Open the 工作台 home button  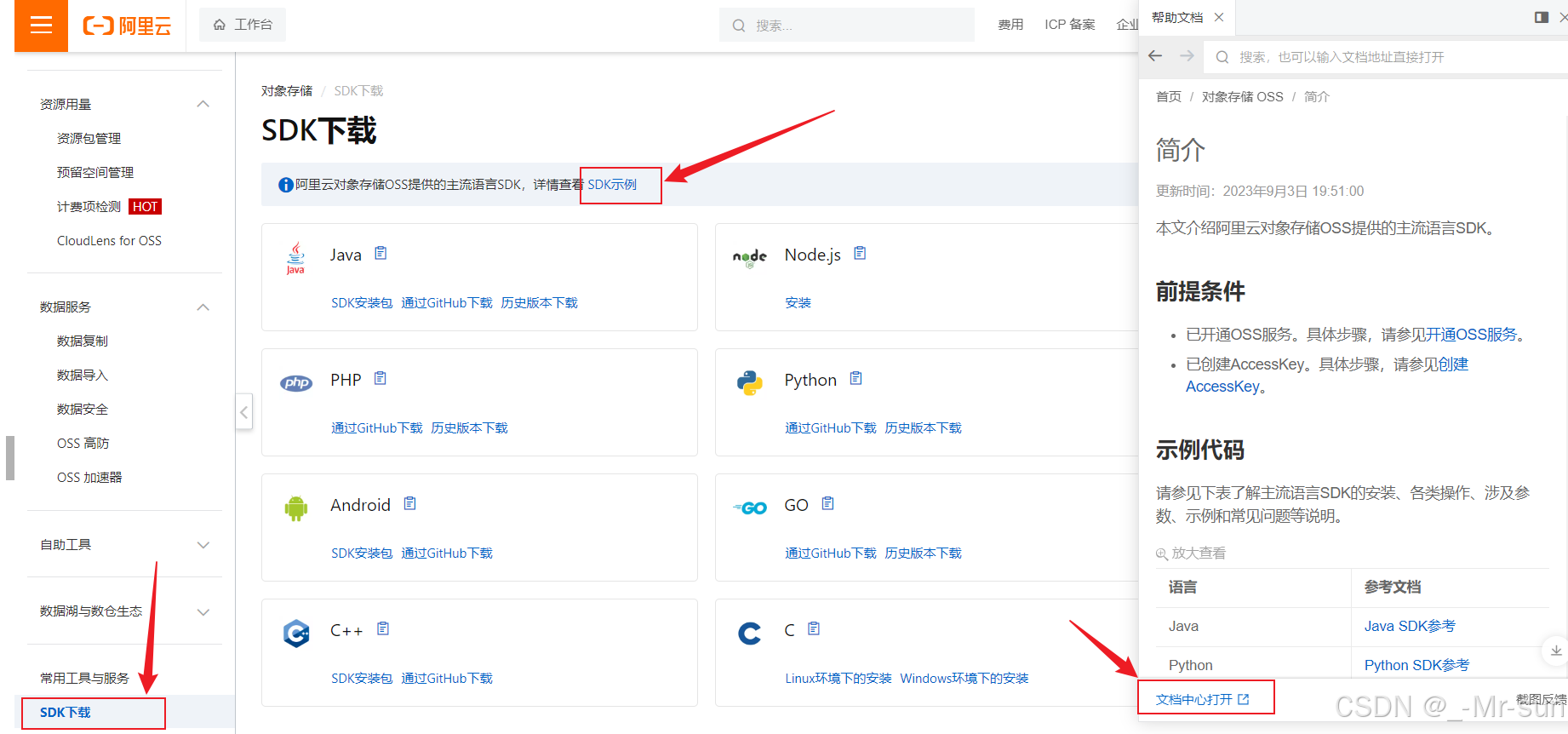243,25
